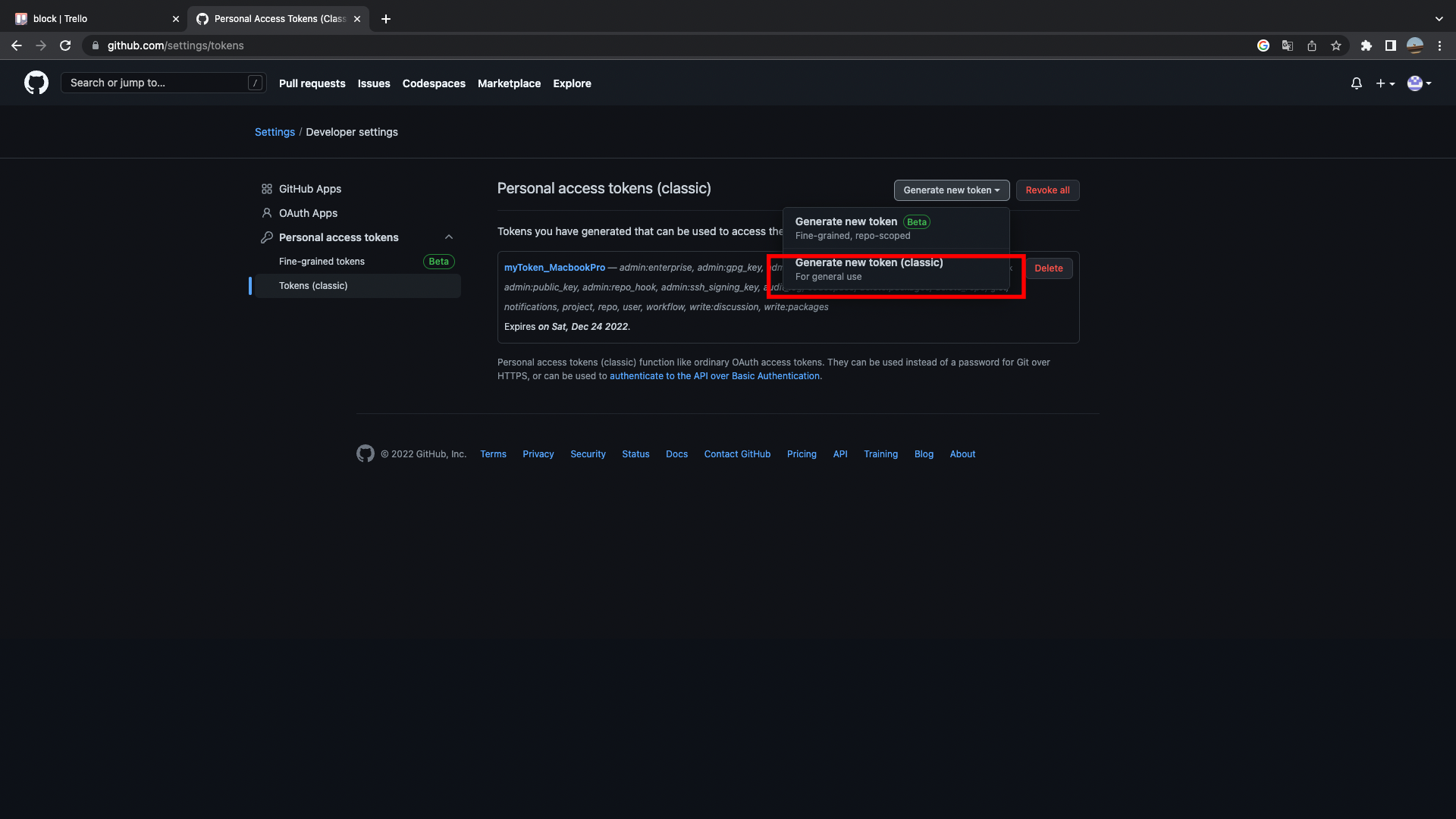Select Fine-grained tokens in sidebar
Viewport: 1456px width, 819px height.
coord(322,262)
